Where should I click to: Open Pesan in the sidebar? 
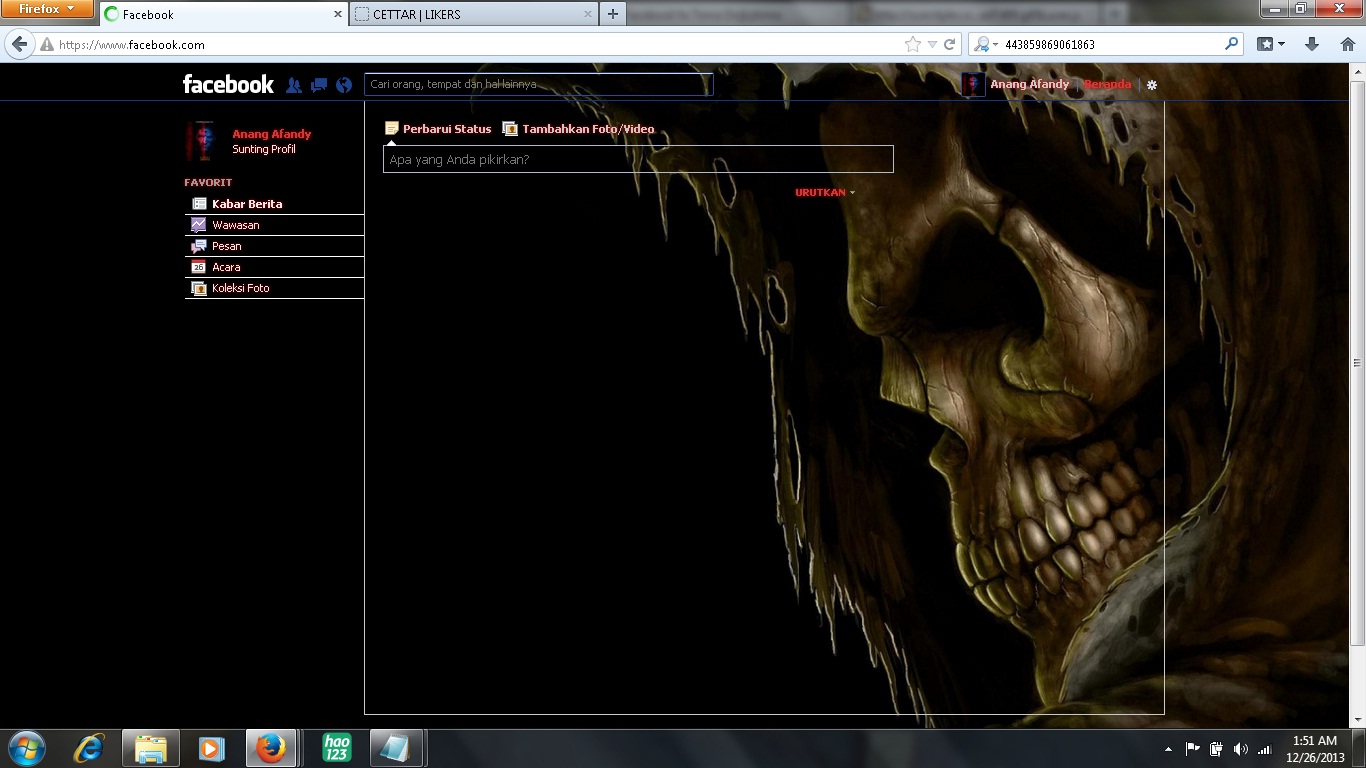(274, 246)
